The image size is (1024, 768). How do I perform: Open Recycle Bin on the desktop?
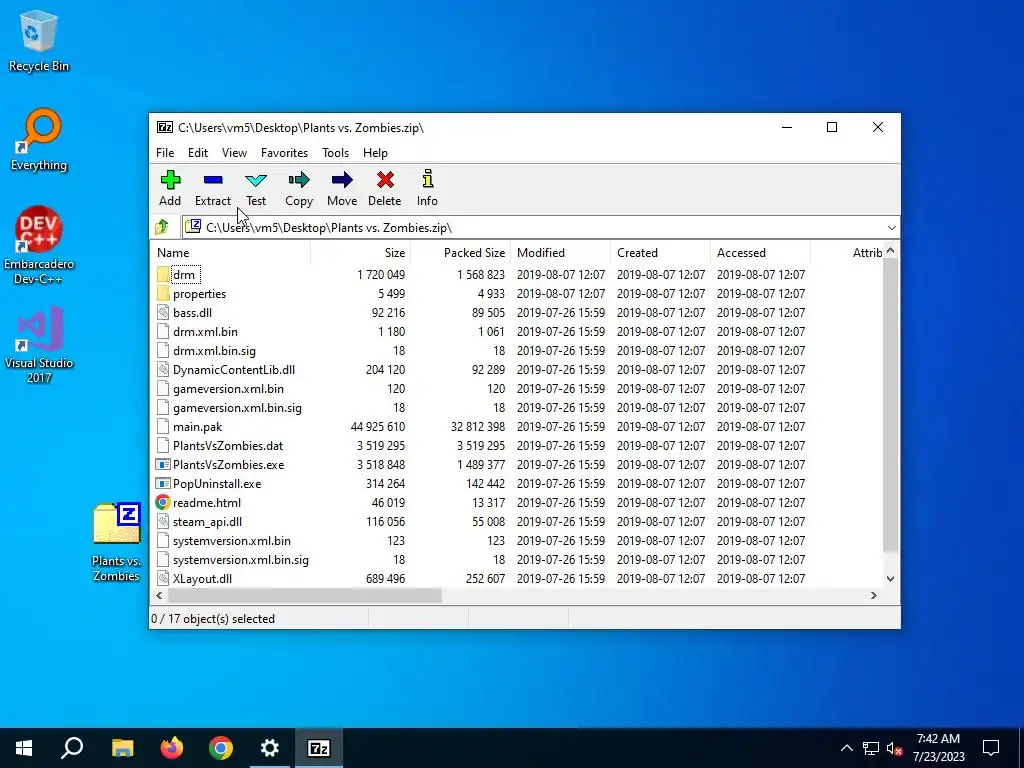(x=39, y=40)
